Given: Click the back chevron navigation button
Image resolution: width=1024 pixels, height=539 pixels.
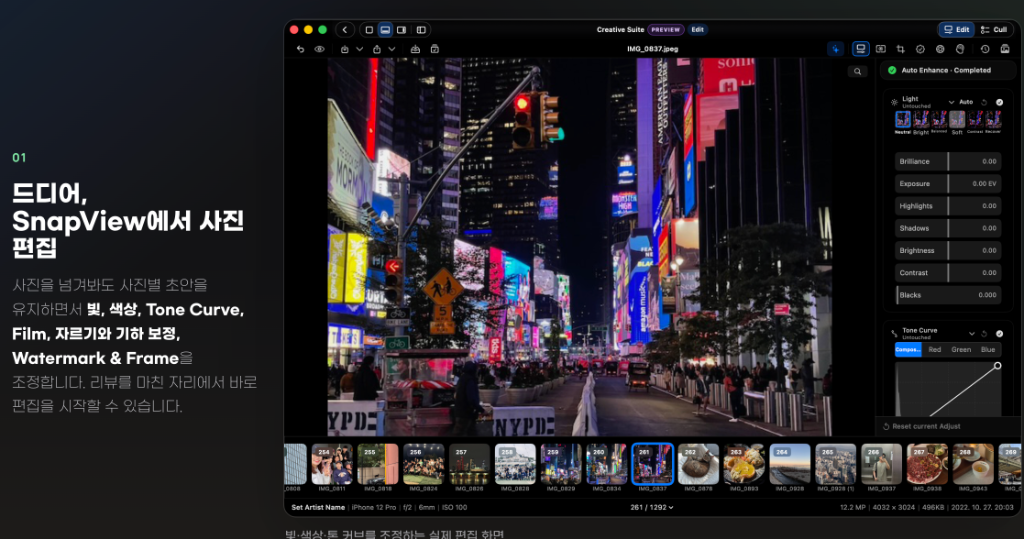Looking at the screenshot, I should tap(345, 29).
